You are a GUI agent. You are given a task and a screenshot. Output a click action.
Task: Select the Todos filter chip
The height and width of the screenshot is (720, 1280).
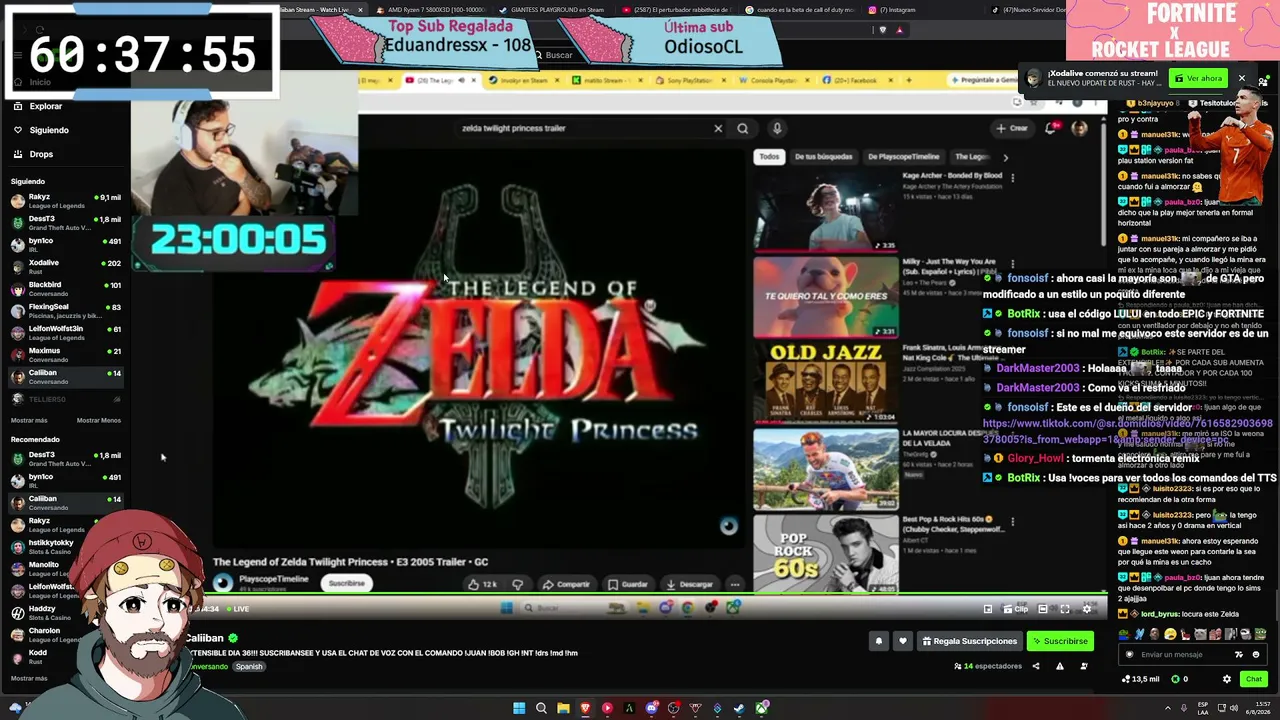769,157
